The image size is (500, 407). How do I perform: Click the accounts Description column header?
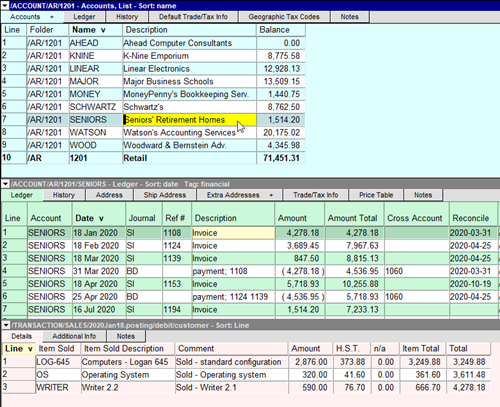coord(189,30)
